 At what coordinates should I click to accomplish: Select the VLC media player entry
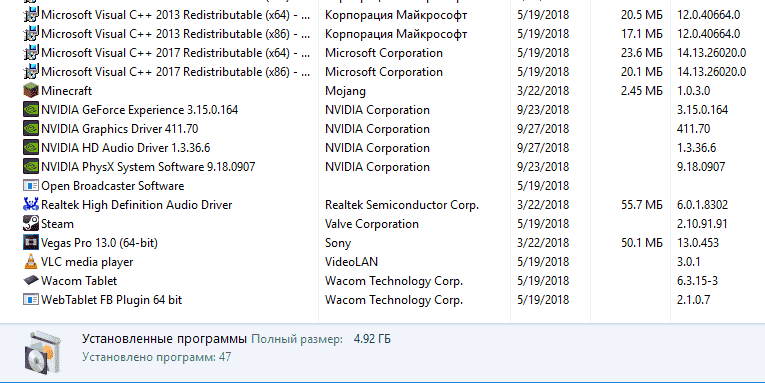click(87, 262)
